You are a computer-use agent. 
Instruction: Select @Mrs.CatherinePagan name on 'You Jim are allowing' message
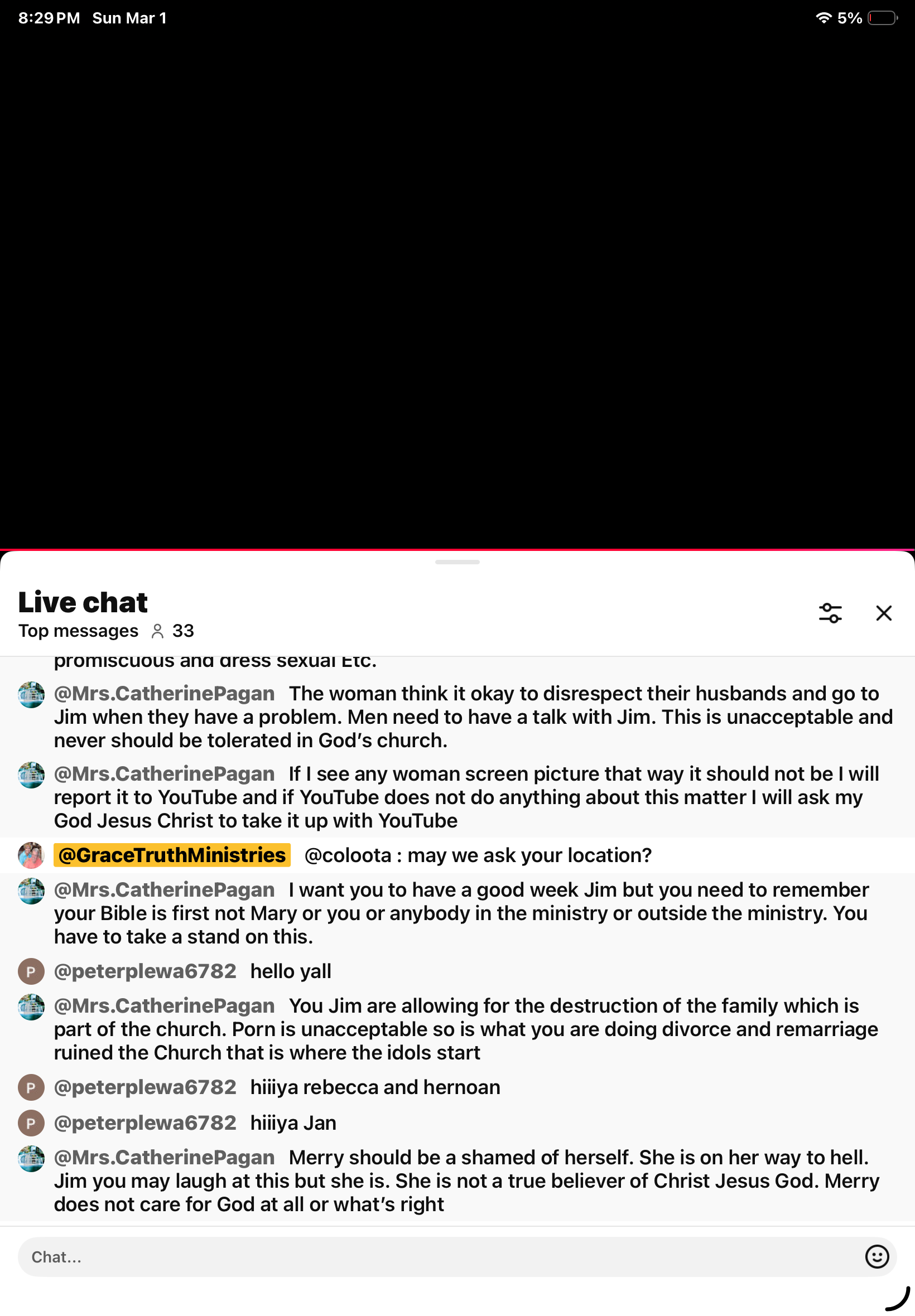(x=164, y=1005)
